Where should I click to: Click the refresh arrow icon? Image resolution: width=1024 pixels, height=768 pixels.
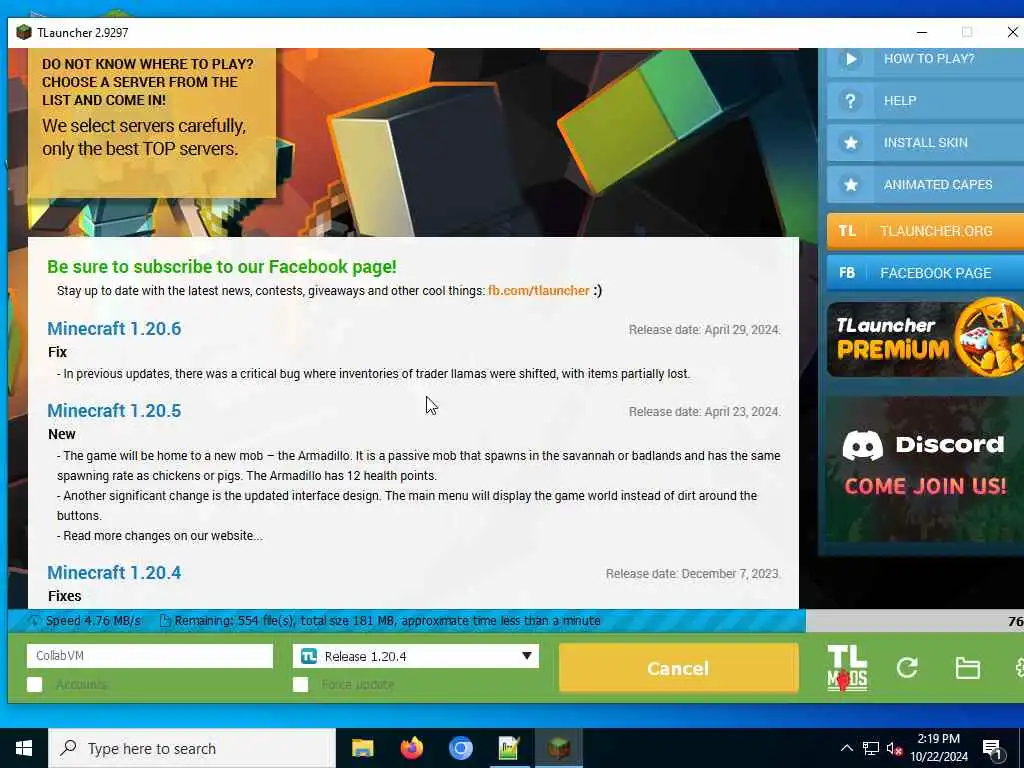point(907,667)
